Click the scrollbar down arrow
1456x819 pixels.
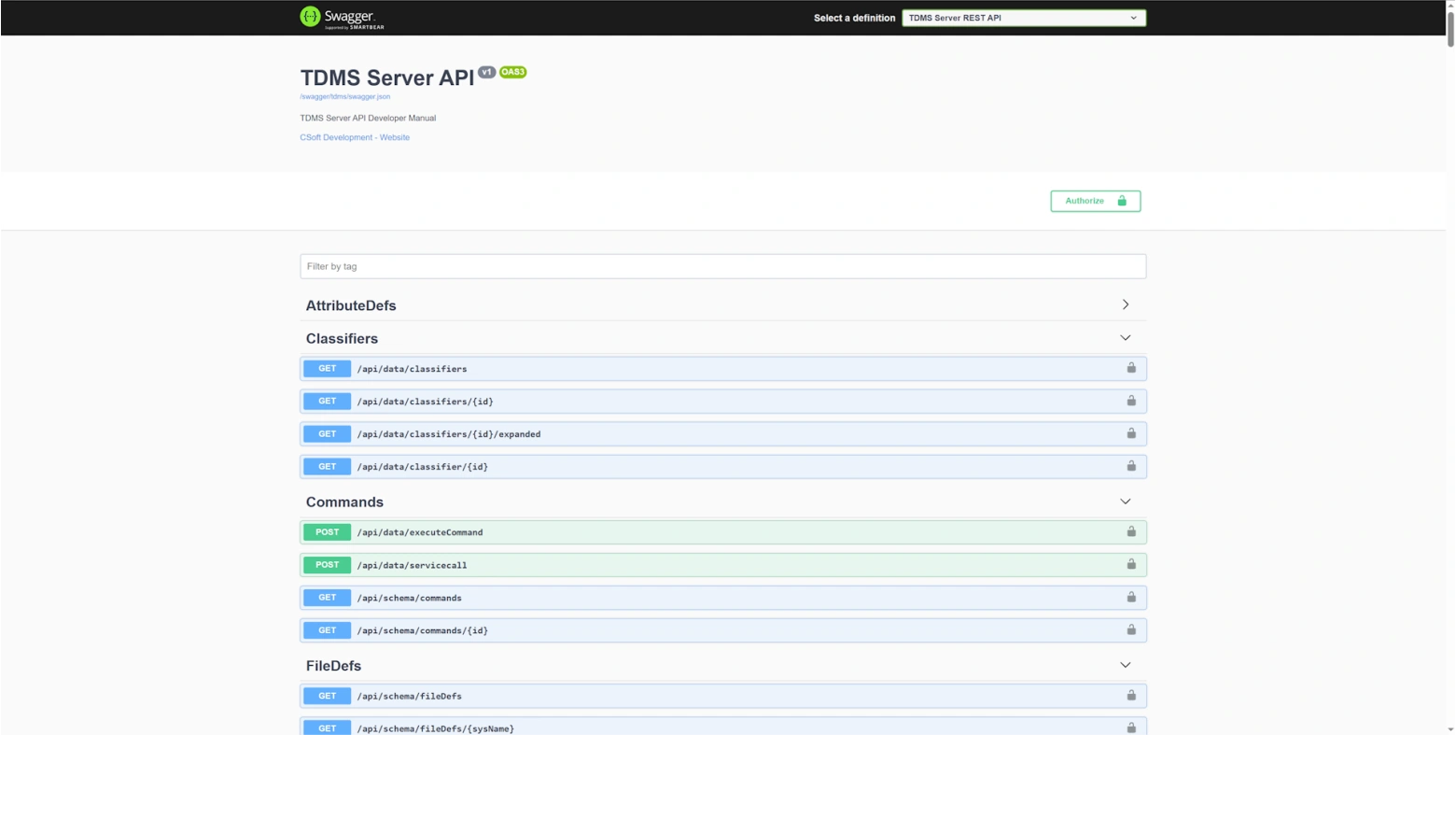click(x=1450, y=729)
